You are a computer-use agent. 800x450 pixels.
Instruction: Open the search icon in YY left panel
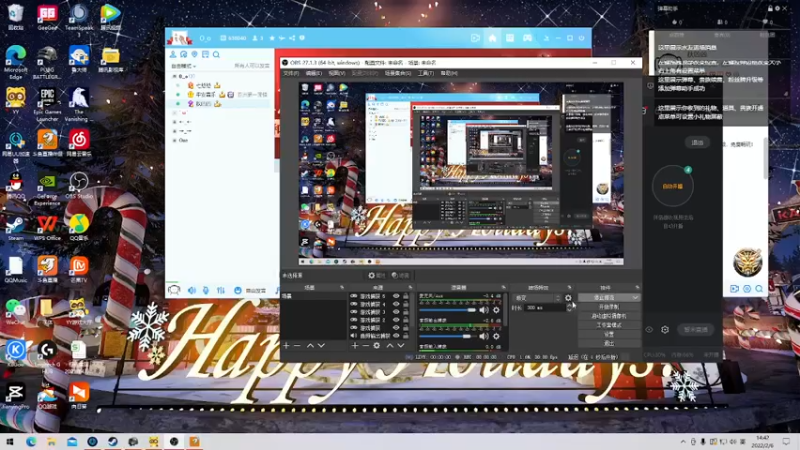[216, 55]
